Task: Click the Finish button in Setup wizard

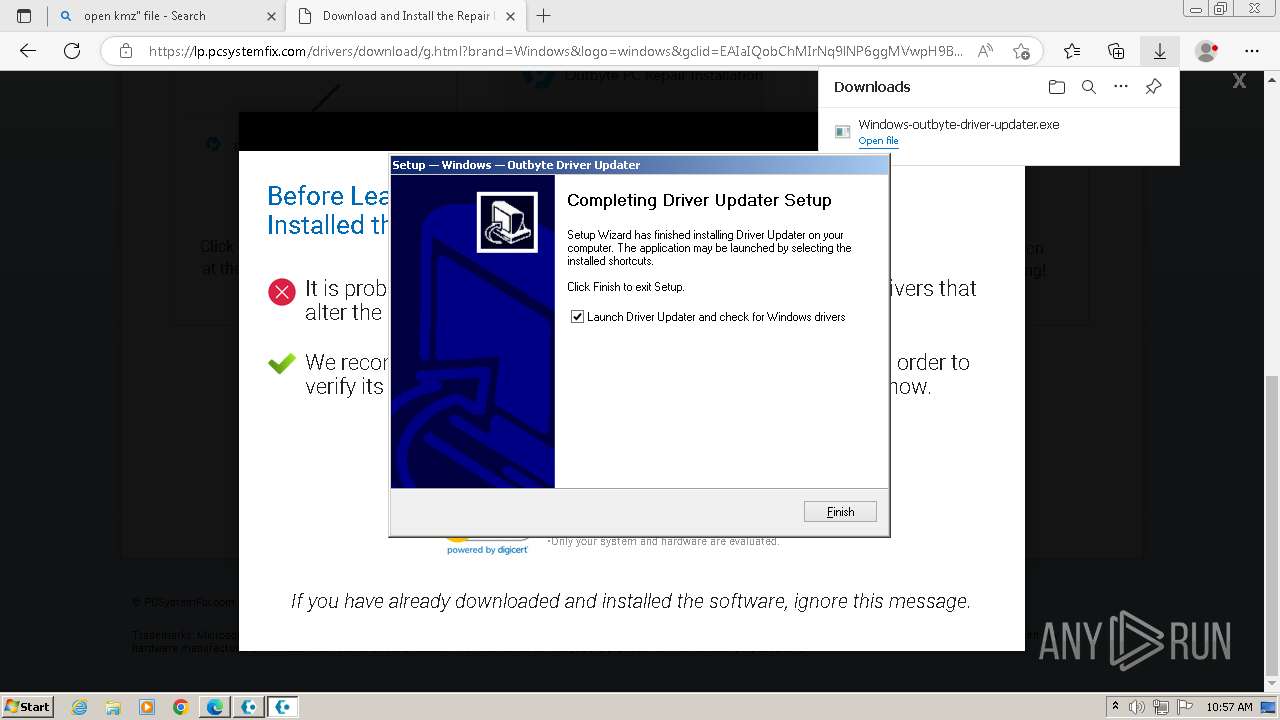Action: 840,512
